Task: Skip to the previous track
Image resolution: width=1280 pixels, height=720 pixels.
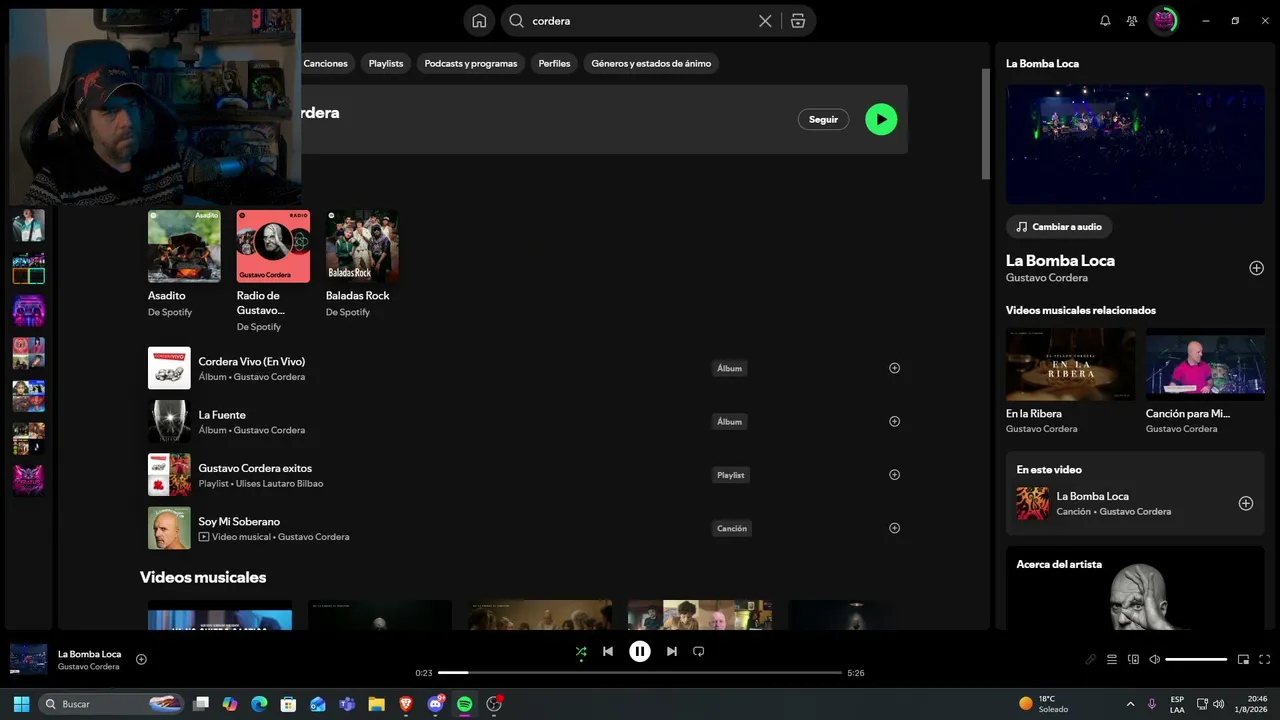Action: (x=608, y=651)
